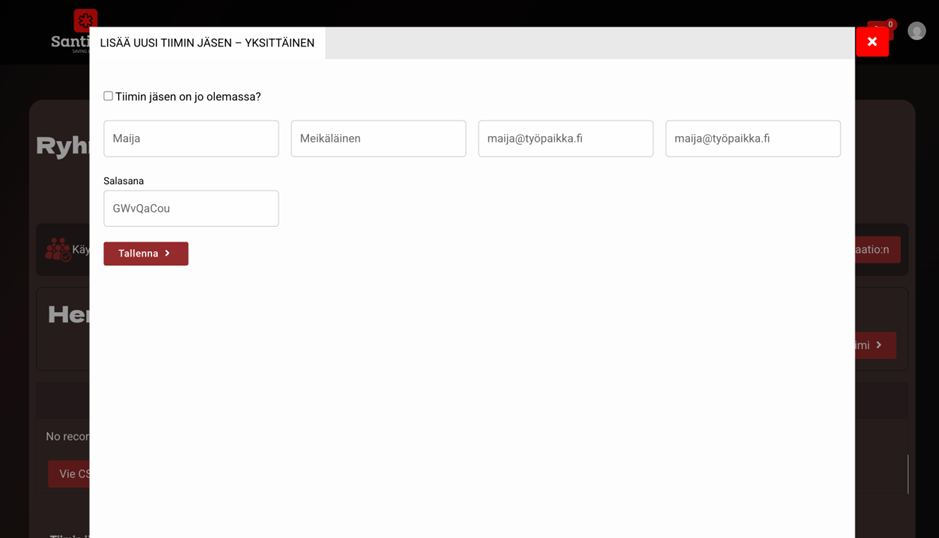The image size is (939, 538).
Task: Select the first email address field
Action: click(x=565, y=139)
